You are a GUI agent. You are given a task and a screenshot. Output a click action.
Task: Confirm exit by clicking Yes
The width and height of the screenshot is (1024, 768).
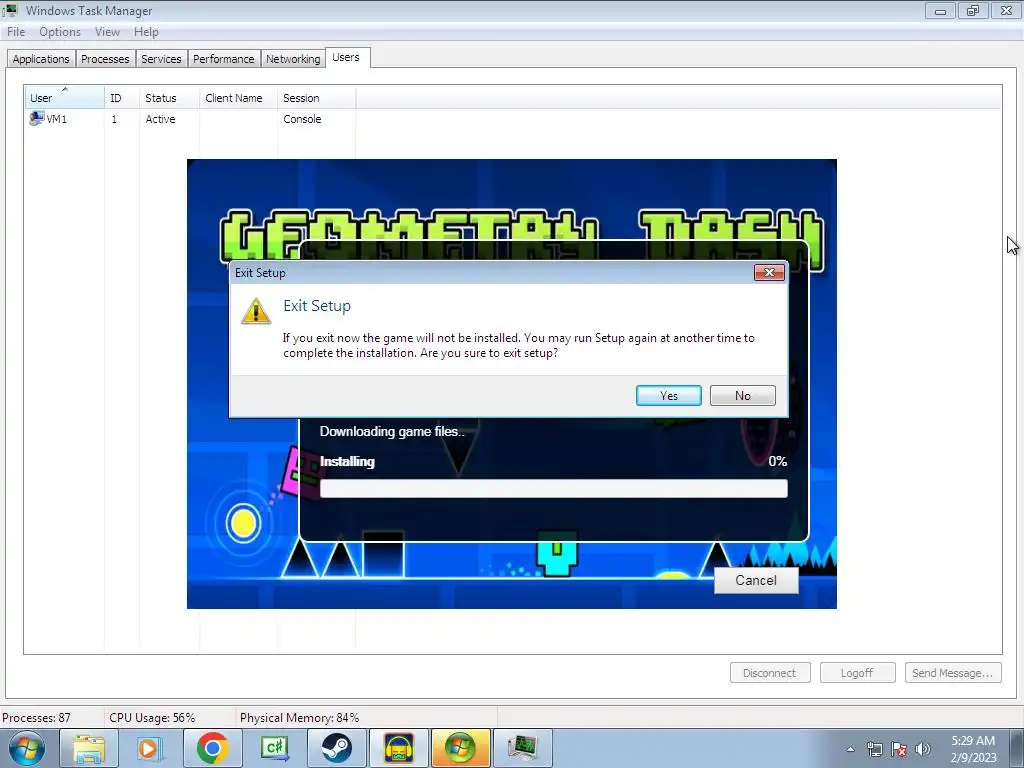click(x=669, y=396)
